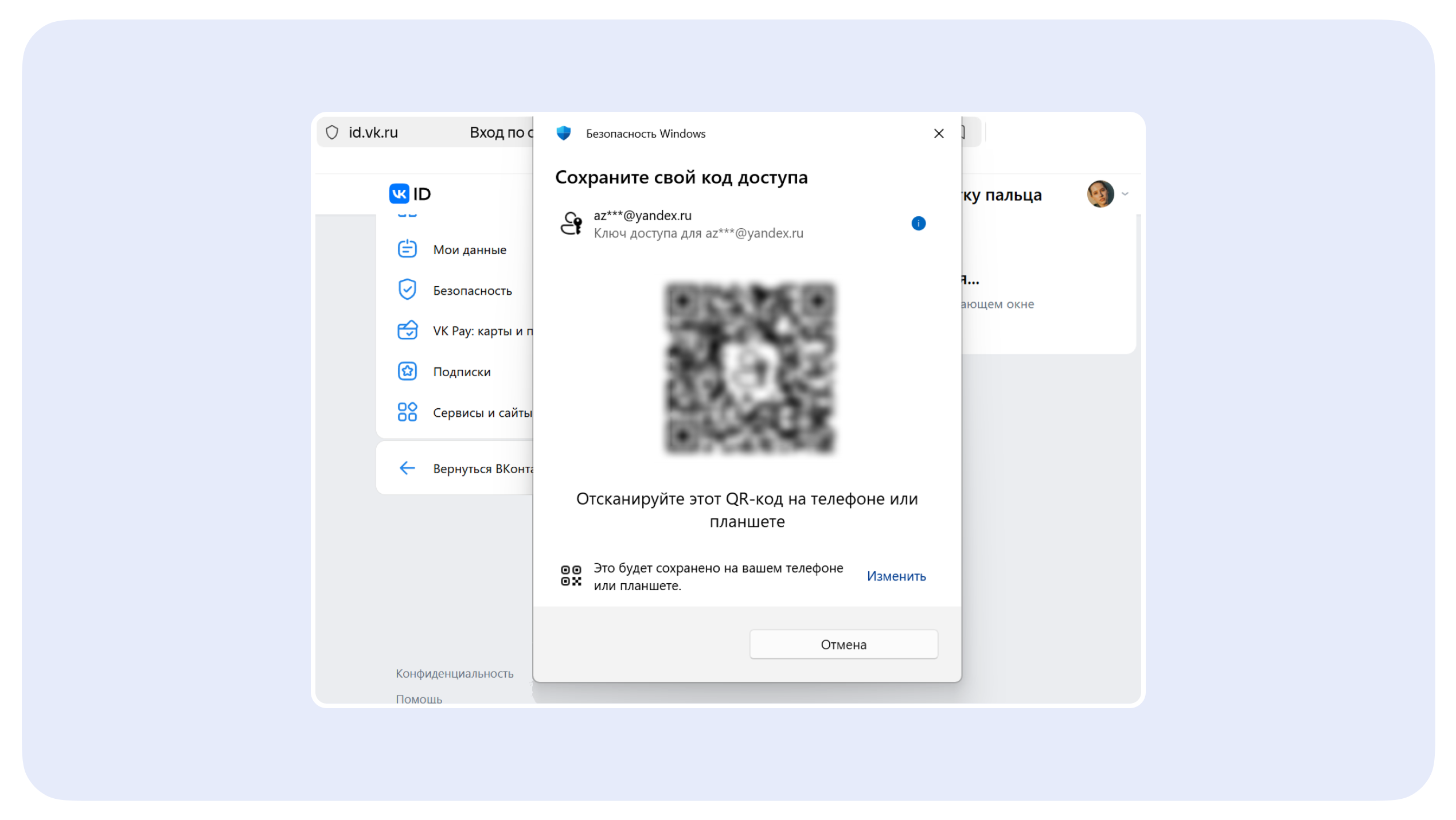Open Конфиденциальность footer link
1456x820 pixels.
[454, 673]
